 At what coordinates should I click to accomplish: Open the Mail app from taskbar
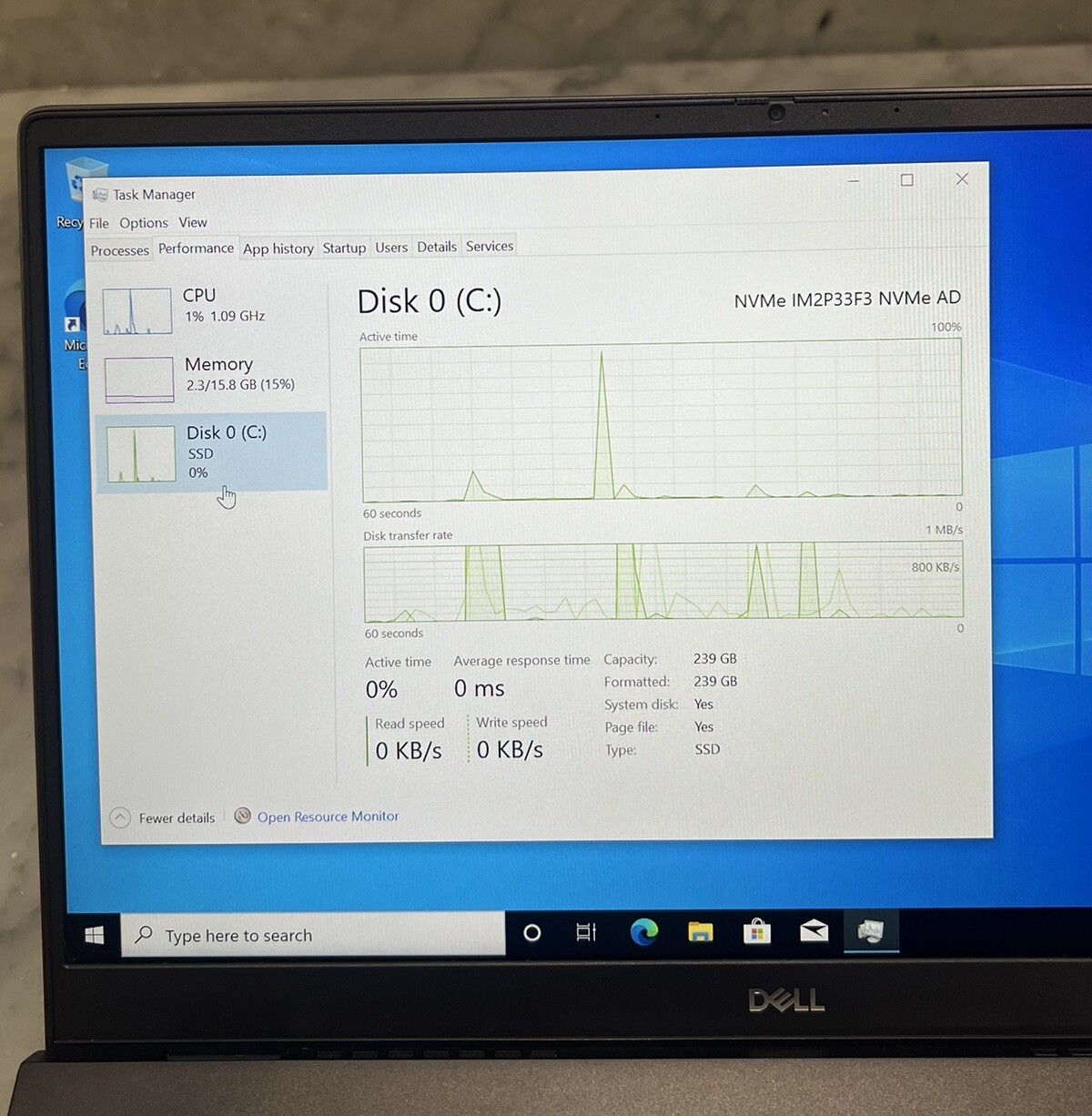814,930
